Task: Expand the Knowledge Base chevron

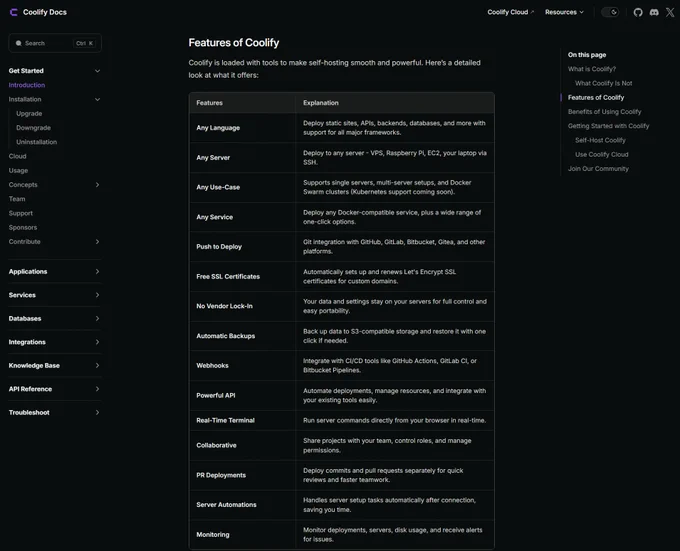Action: [x=97, y=365]
